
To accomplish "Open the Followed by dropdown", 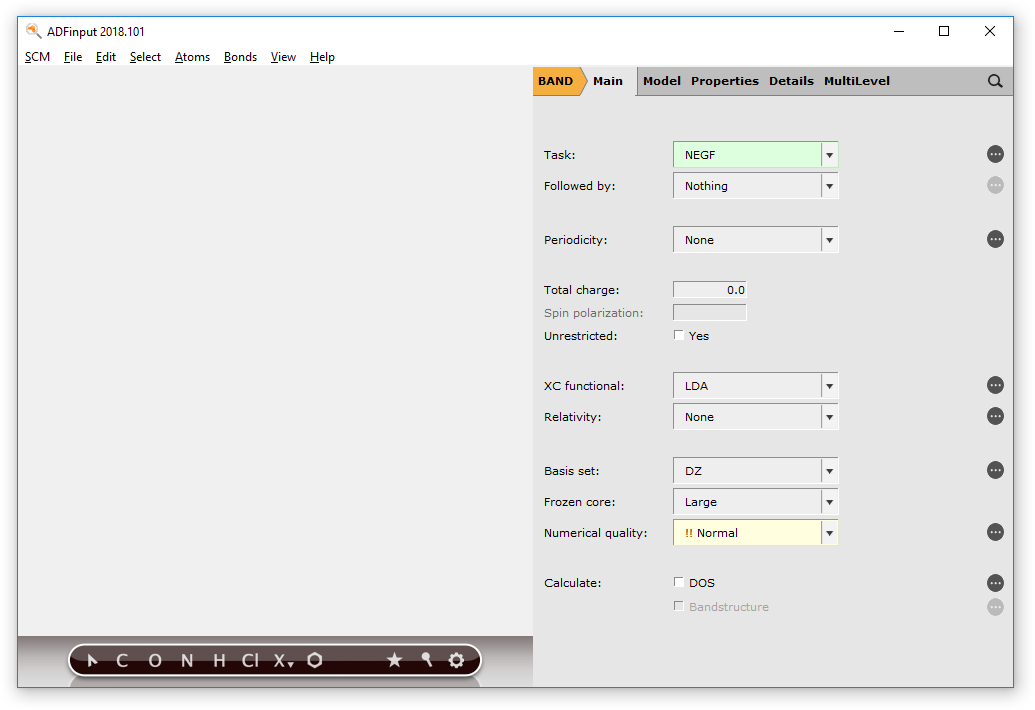I will (755, 186).
